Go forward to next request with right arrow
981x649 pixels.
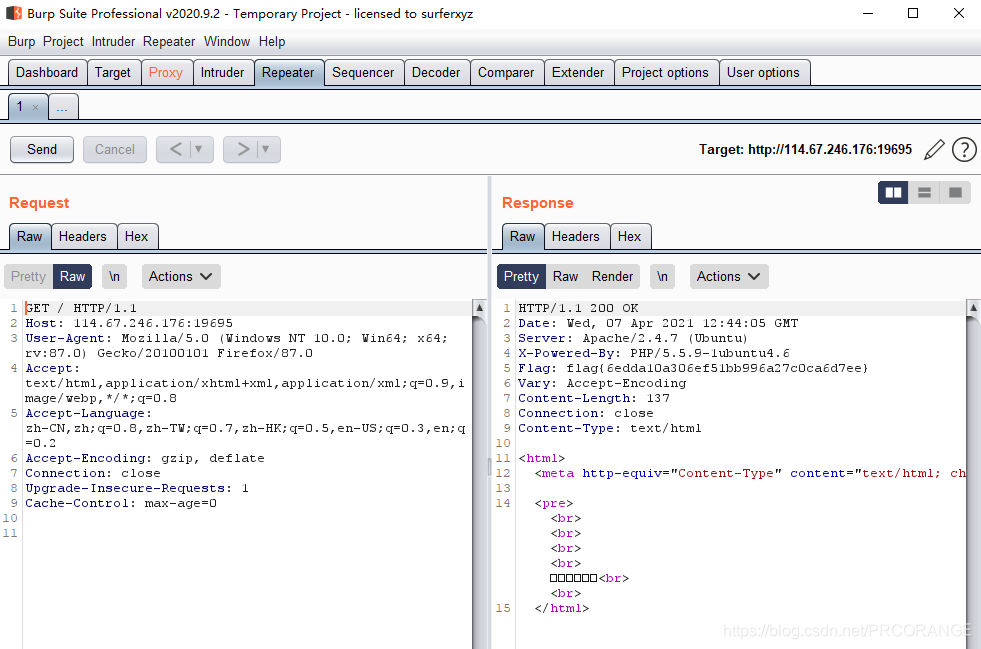click(x=243, y=150)
